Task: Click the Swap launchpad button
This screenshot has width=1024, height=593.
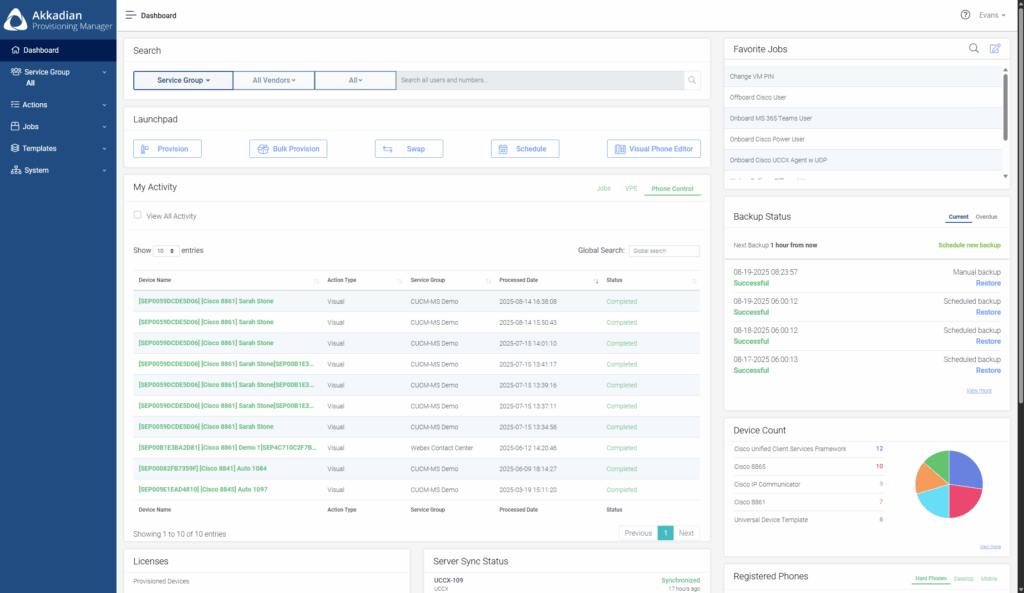Action: pos(409,149)
